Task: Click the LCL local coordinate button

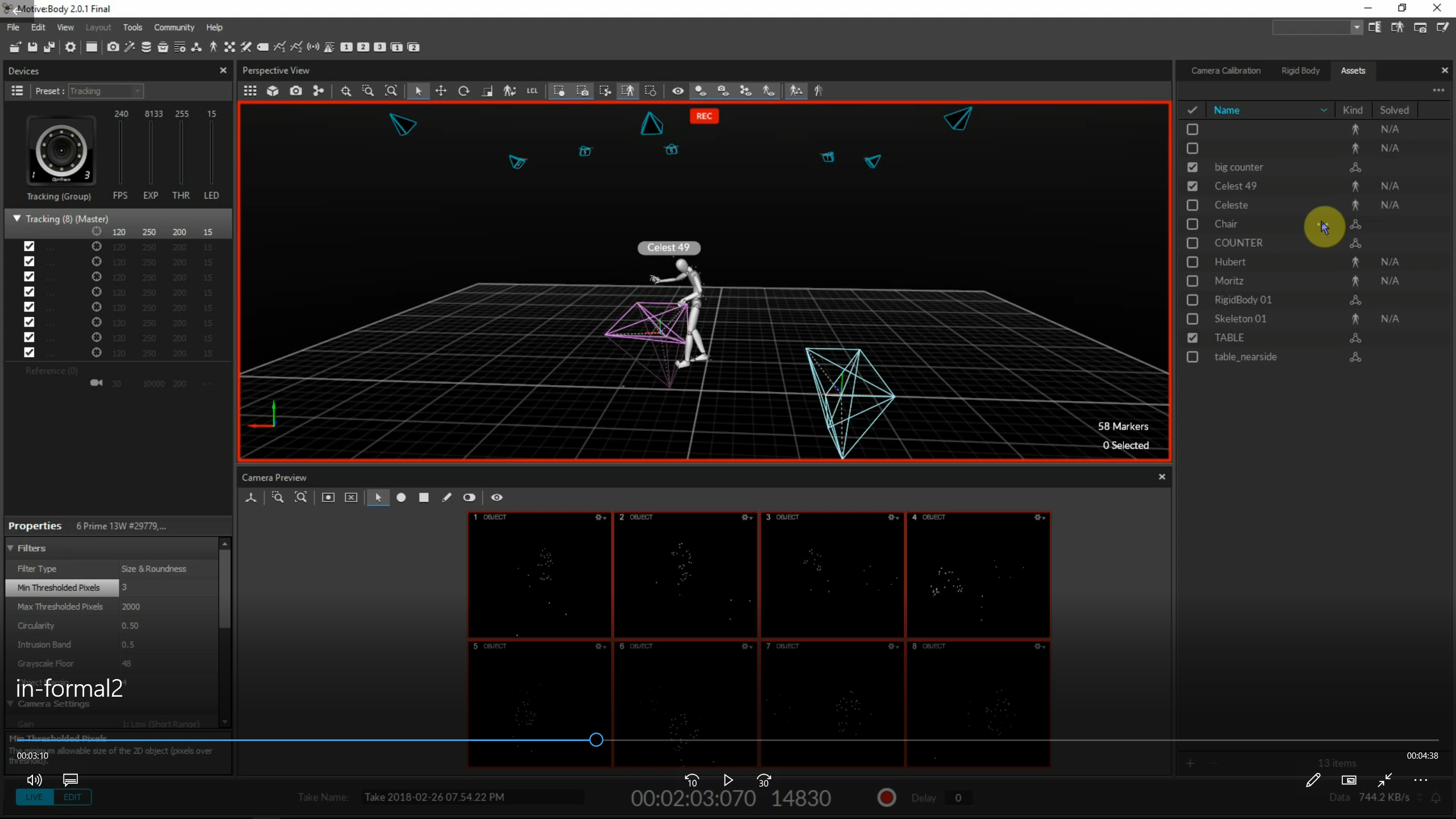Action: [532, 91]
